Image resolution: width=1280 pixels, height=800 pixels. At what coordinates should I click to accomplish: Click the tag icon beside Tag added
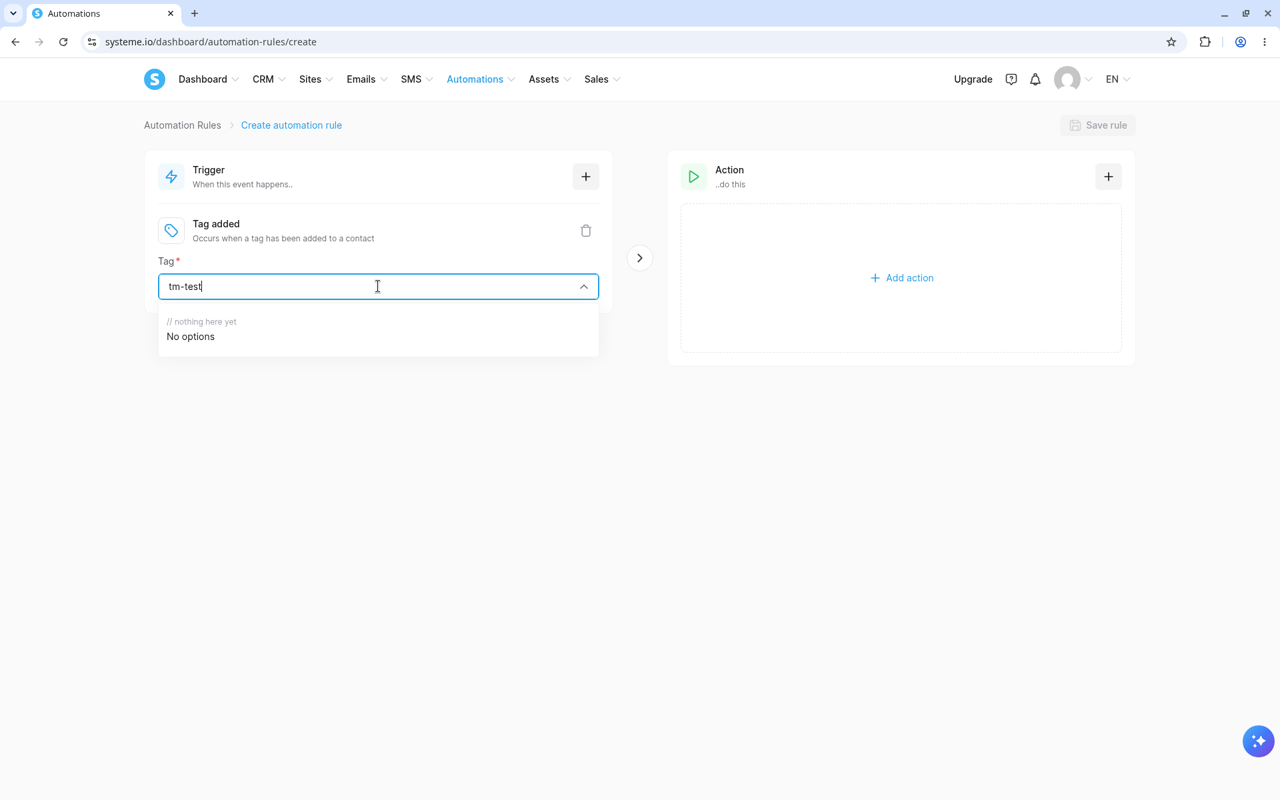coord(171,231)
